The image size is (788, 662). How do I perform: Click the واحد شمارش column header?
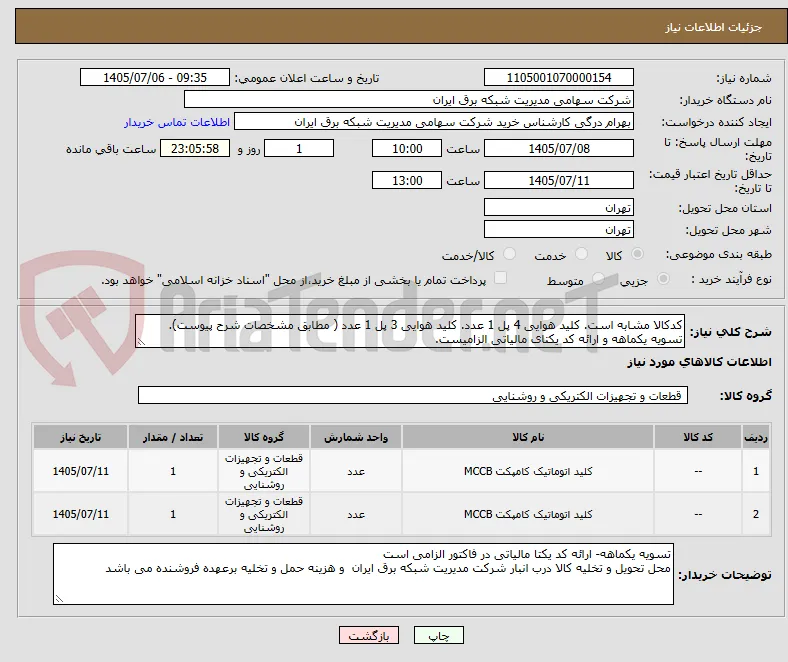[x=356, y=437]
